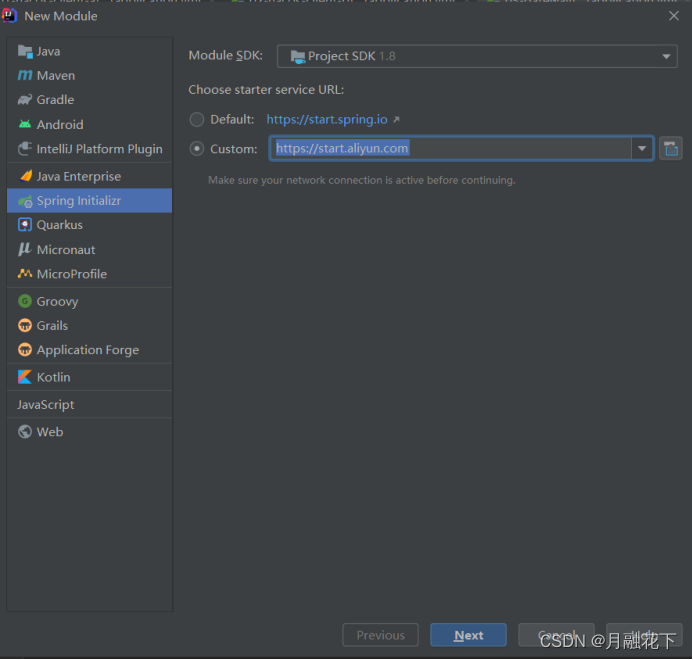This screenshot has height=660, width=693.
Task: Click the Grails icon
Action: [25, 326]
